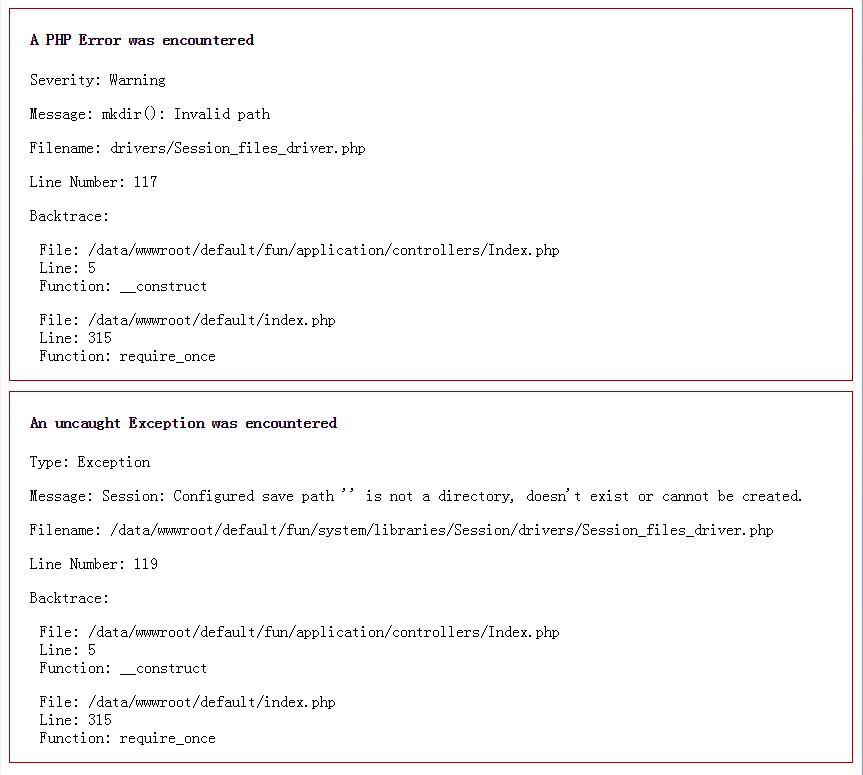Viewport: 863px width, 775px height.
Task: Click the first box's 'Backtrace:' label
Action: click(69, 216)
